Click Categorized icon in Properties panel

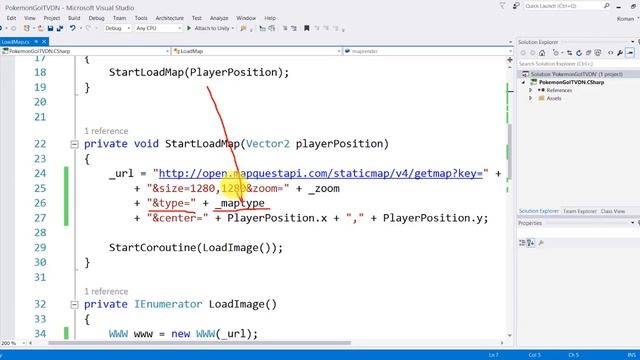click(522, 243)
